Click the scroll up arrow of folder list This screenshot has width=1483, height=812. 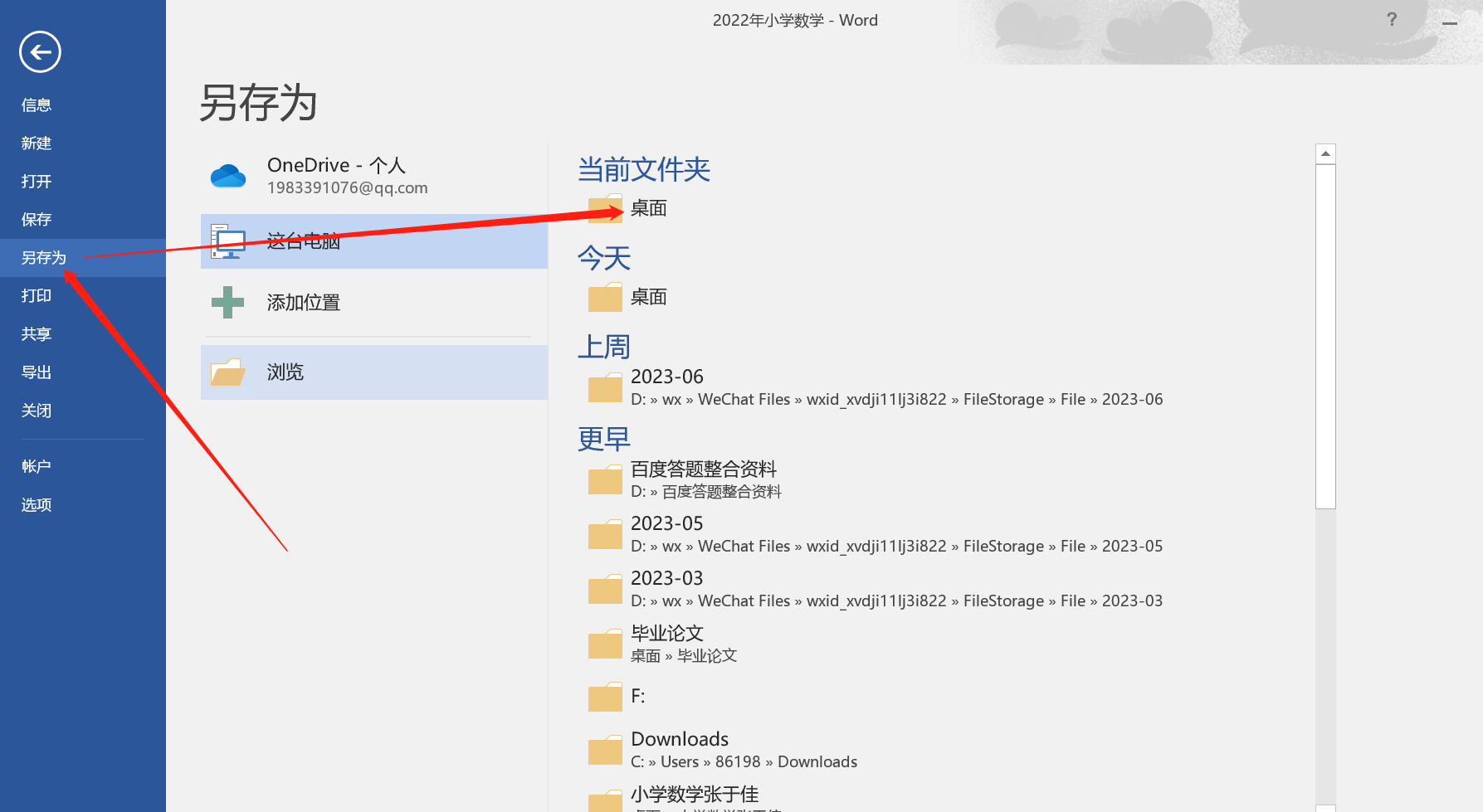pos(1326,153)
